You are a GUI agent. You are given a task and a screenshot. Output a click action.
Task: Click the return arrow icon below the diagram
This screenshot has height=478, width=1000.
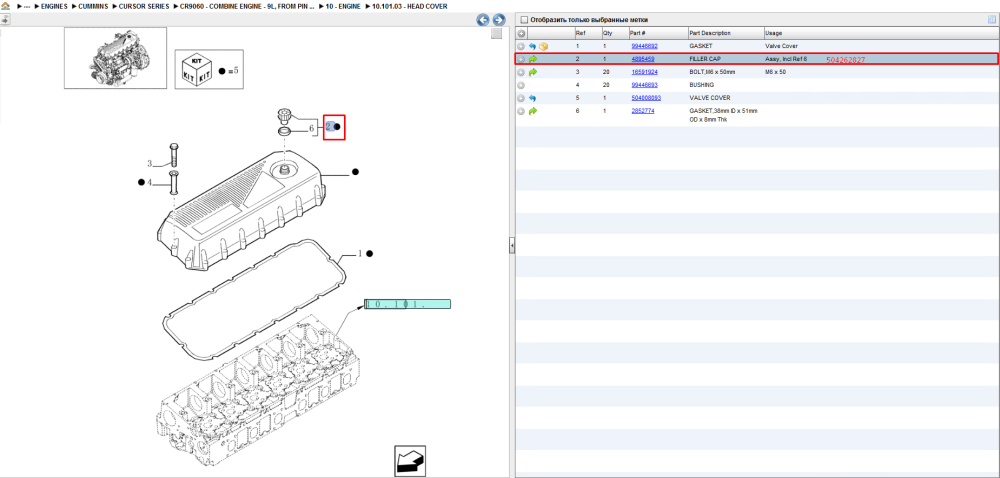409,461
